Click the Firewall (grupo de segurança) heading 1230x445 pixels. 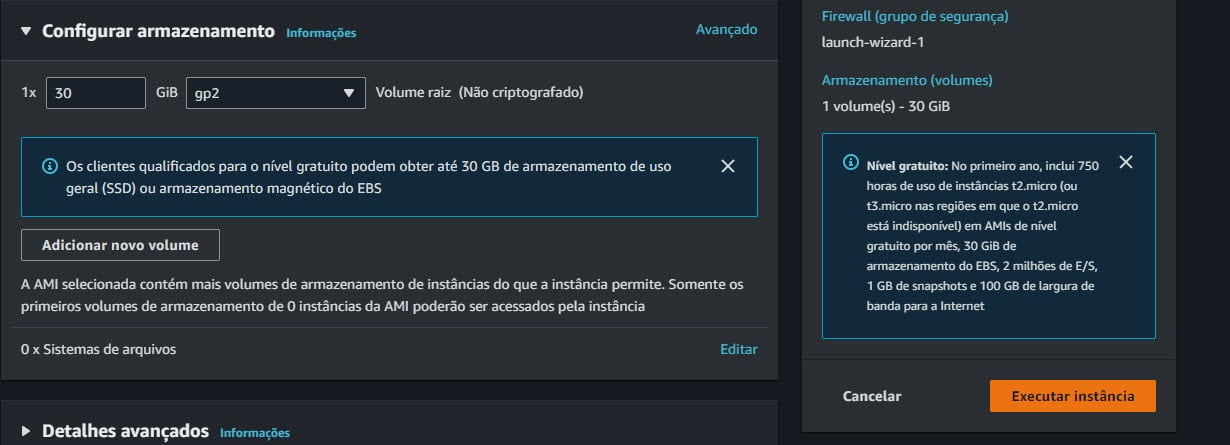pyautogui.click(x=915, y=16)
